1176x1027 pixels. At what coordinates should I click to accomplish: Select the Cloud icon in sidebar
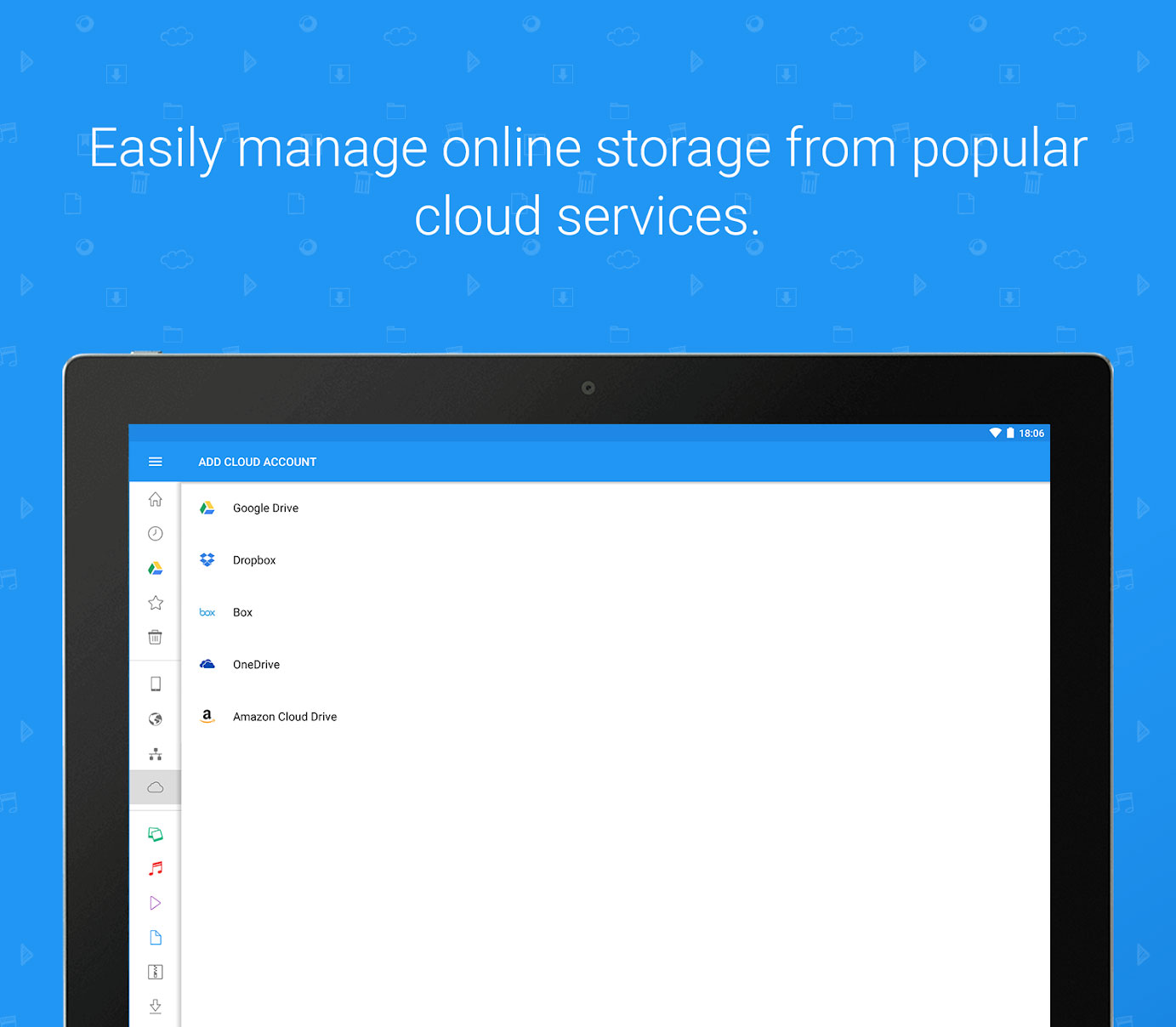(156, 787)
